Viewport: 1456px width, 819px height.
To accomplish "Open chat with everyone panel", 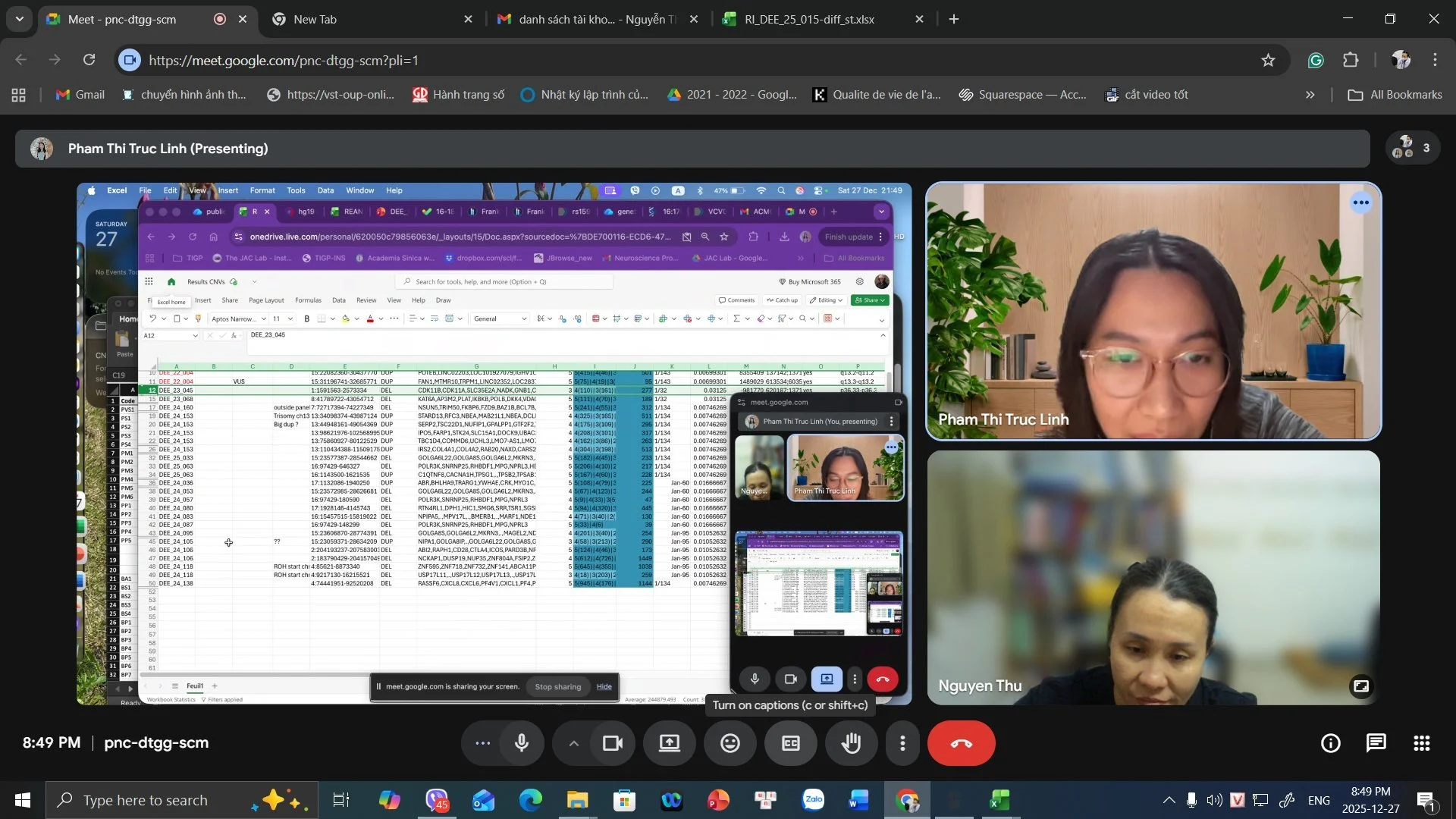I will coord(1376,743).
